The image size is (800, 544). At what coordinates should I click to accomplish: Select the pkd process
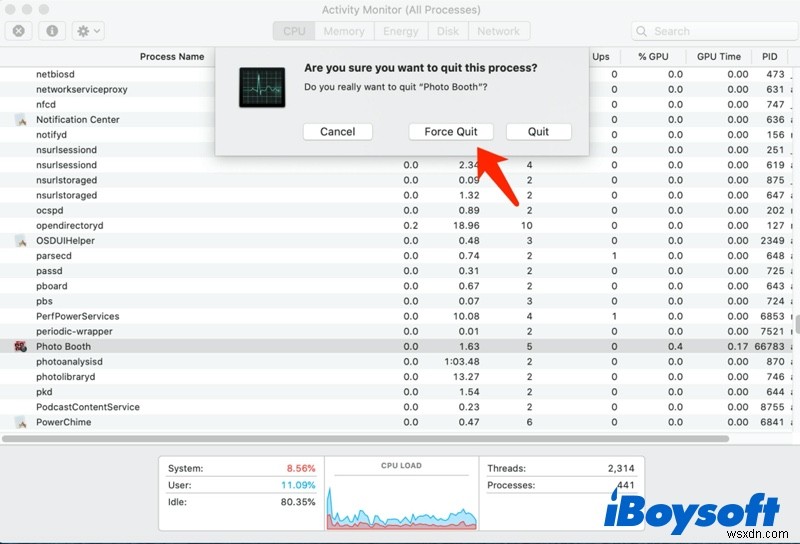pyautogui.click(x=44, y=392)
